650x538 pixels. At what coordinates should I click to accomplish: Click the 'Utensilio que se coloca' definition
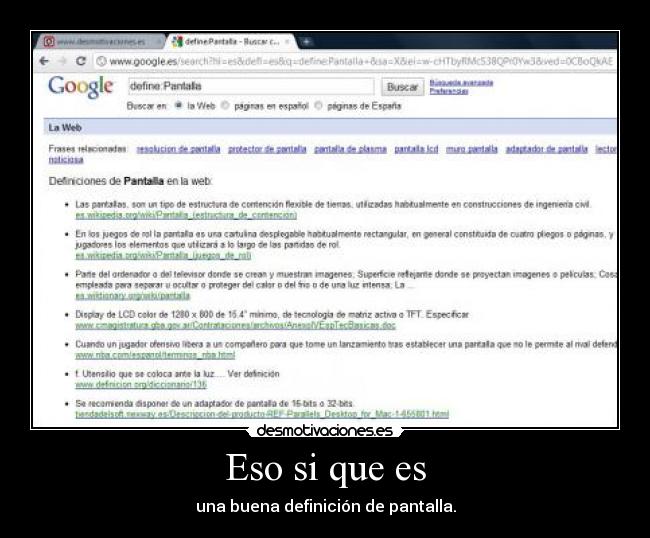coord(177,374)
